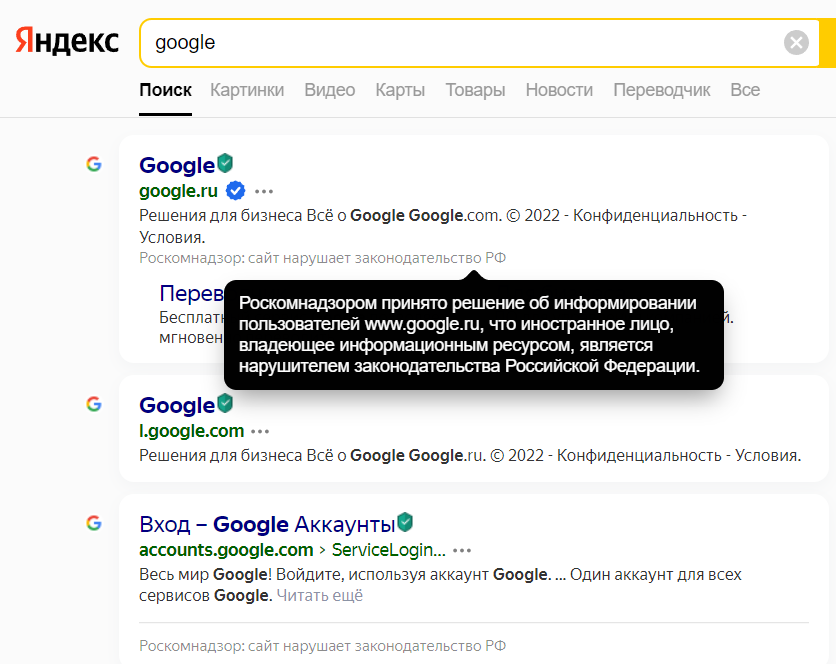Click the Читать ещё link
Image resolution: width=836 pixels, height=664 pixels.
pyautogui.click(x=319, y=595)
